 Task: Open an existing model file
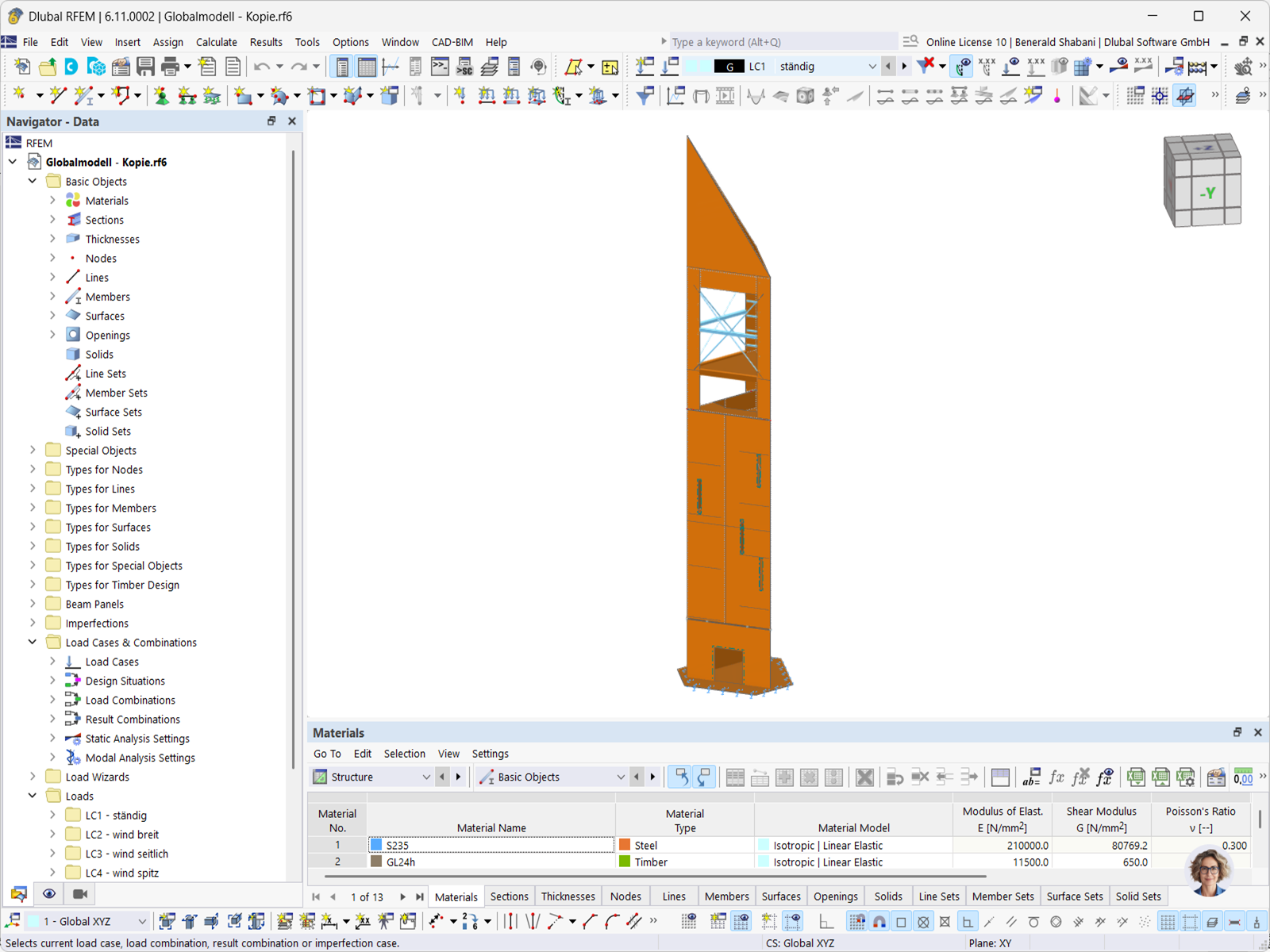(47, 67)
